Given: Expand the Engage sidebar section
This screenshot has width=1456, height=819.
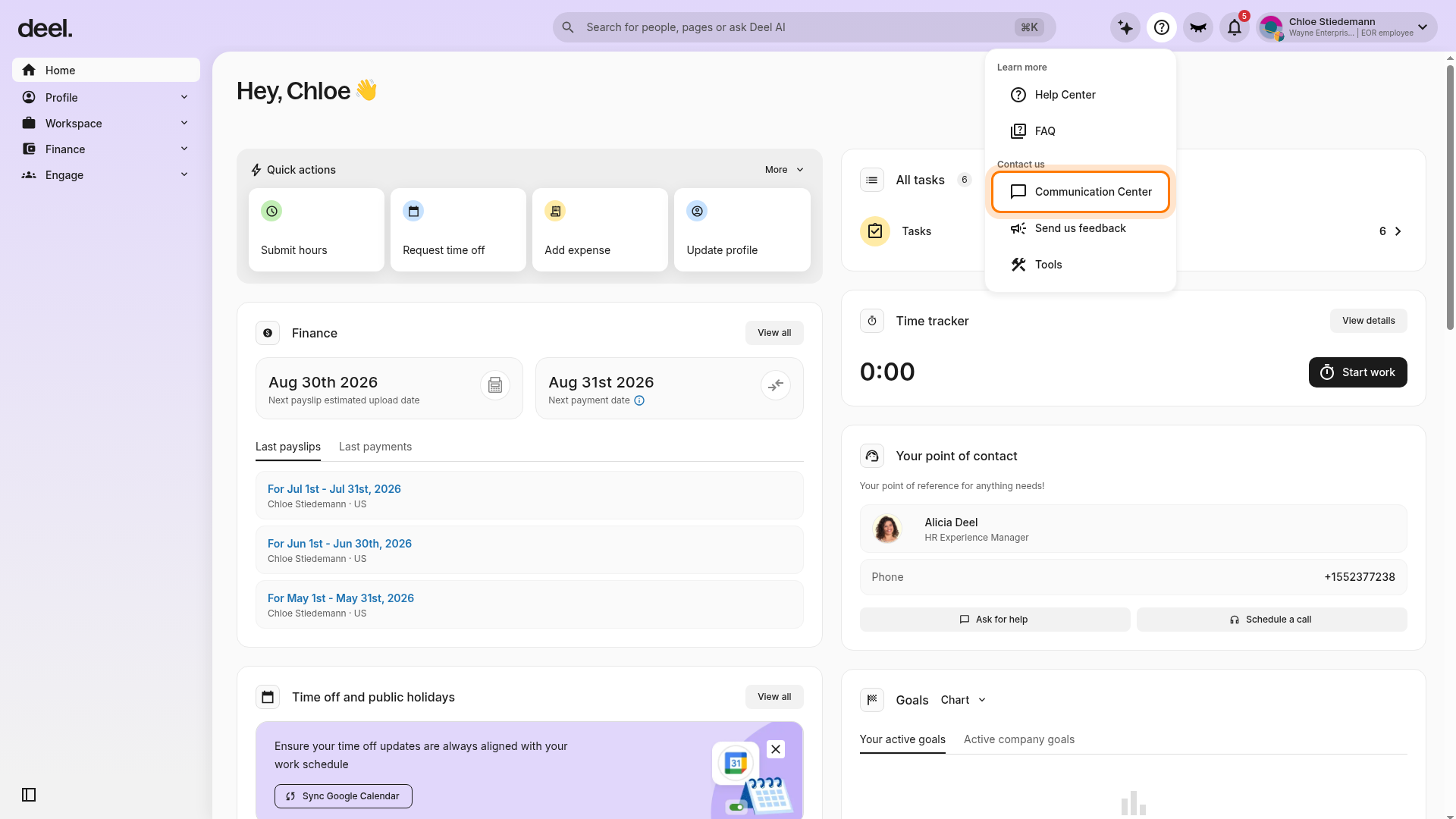Looking at the screenshot, I should pyautogui.click(x=184, y=174).
